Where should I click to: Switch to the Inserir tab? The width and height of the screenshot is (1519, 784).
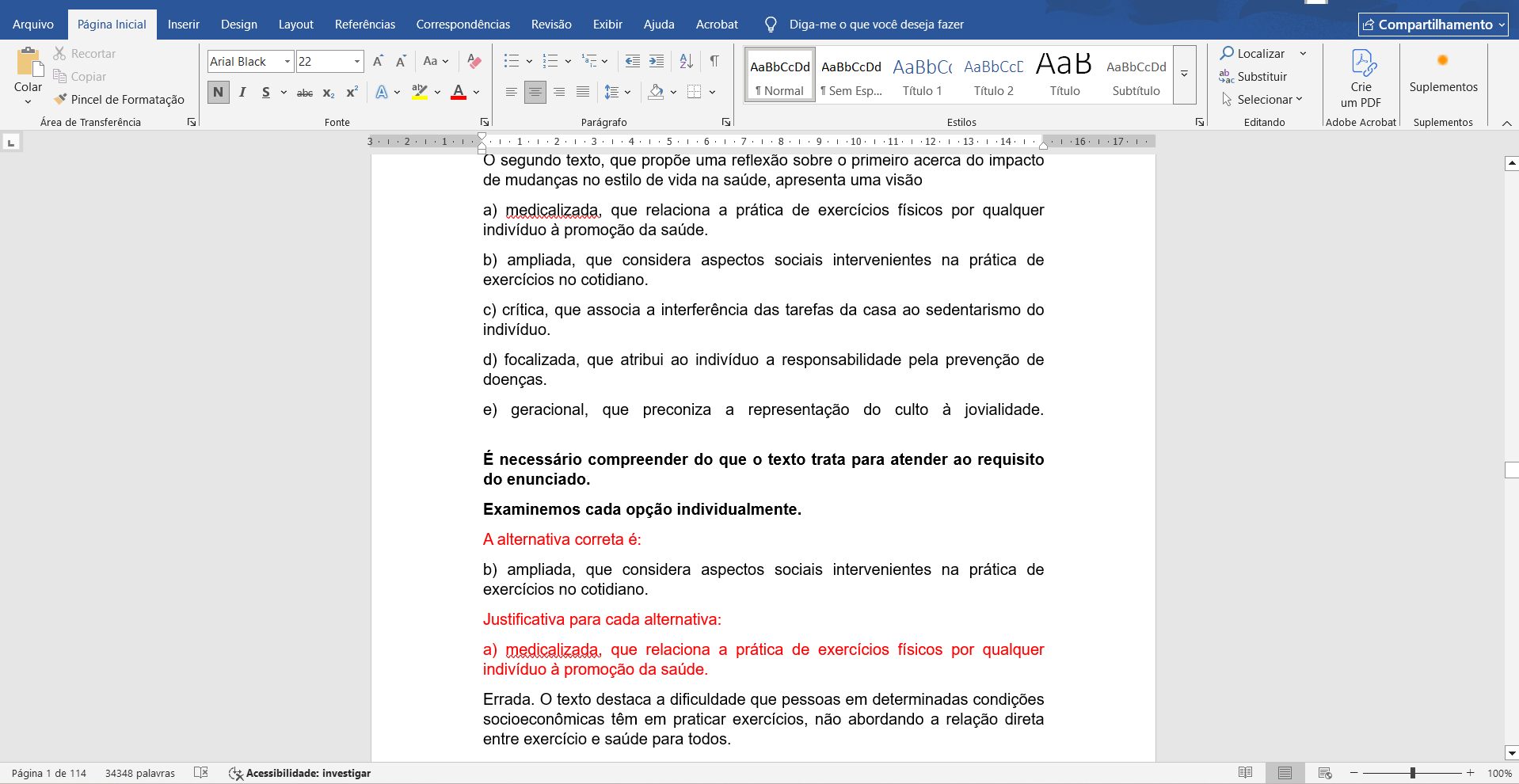[x=184, y=25]
